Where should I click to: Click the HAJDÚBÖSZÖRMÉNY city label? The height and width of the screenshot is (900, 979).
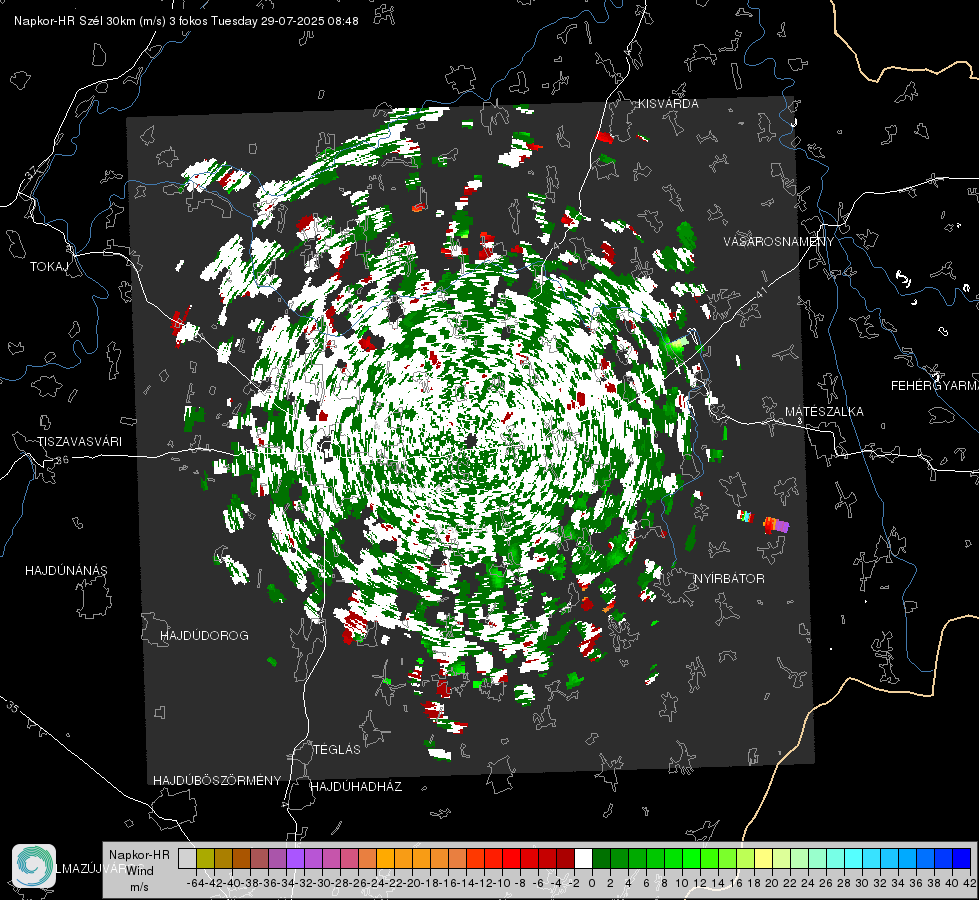217,780
